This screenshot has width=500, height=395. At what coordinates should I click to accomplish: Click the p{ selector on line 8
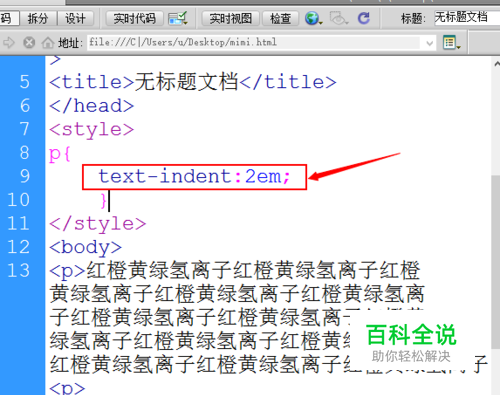coord(60,154)
